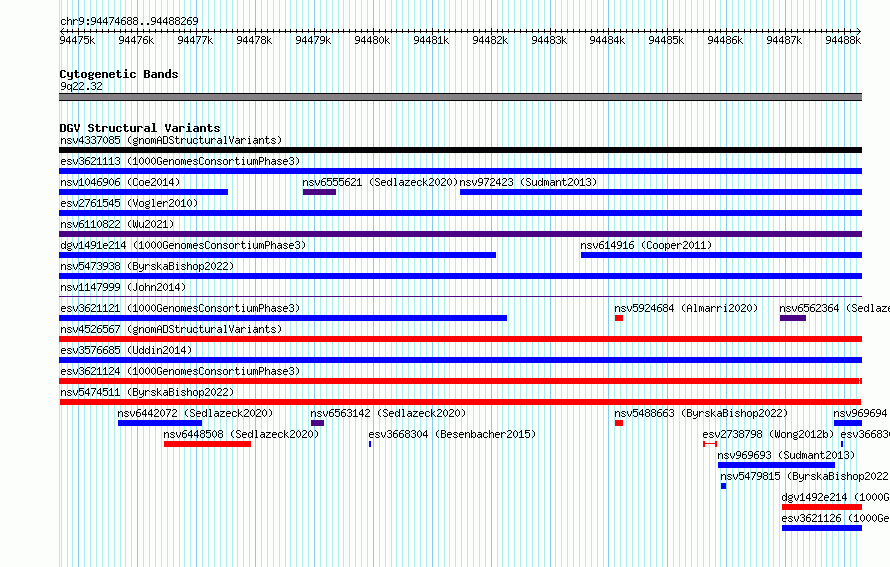This screenshot has width=890, height=567.
Task: Open nsv614916 (Cooper2011) label
Action: point(646,245)
